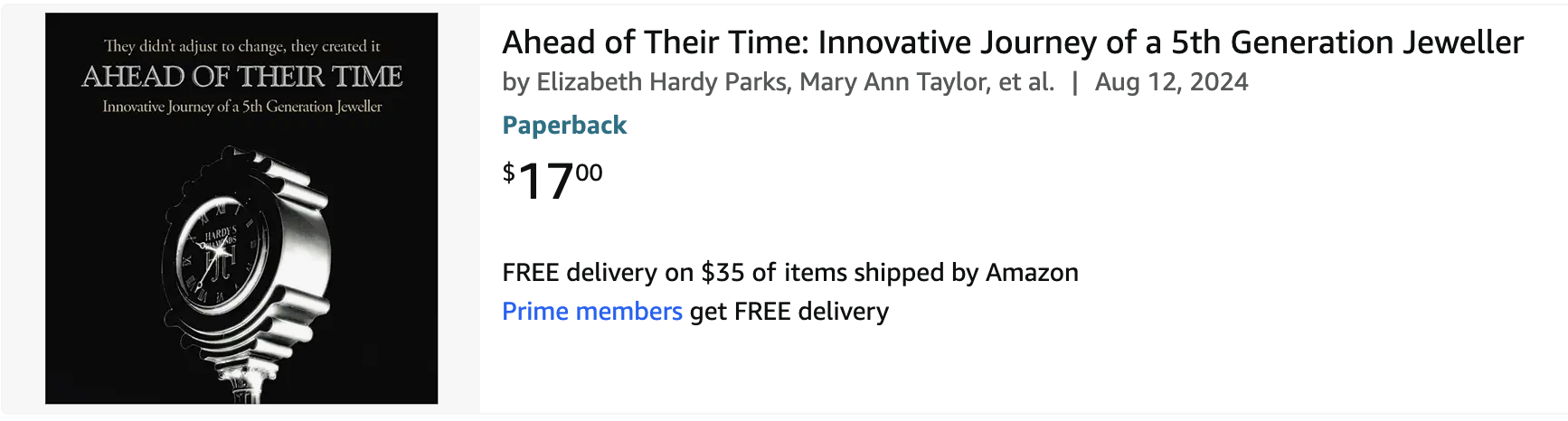Click author name Elizabeth Hardy Parks
1568x421 pixels.
(x=662, y=82)
